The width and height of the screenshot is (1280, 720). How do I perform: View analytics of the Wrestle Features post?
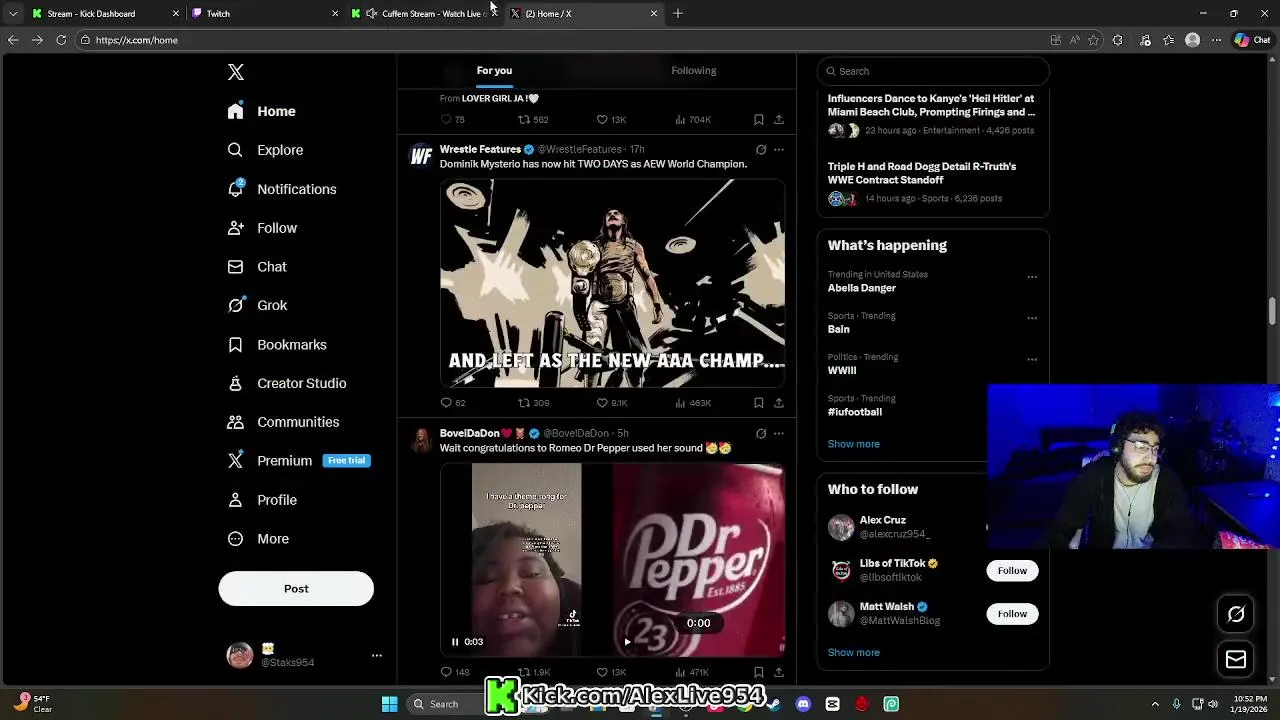[680, 403]
